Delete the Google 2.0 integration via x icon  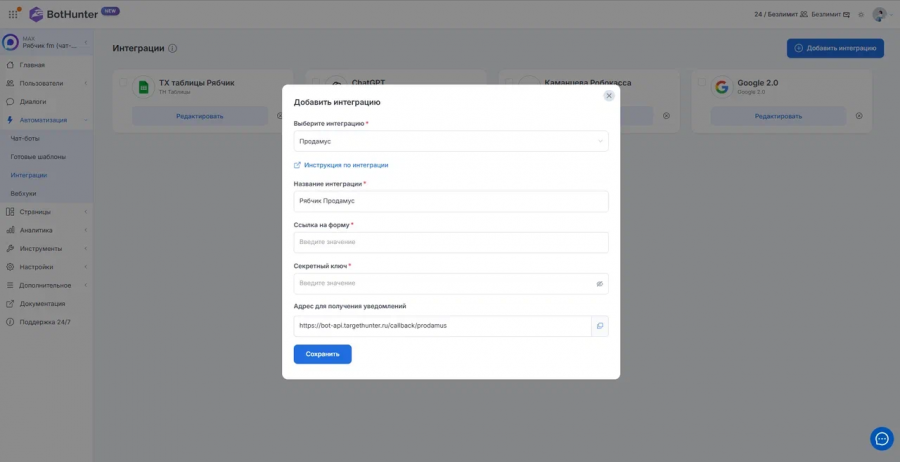859,116
